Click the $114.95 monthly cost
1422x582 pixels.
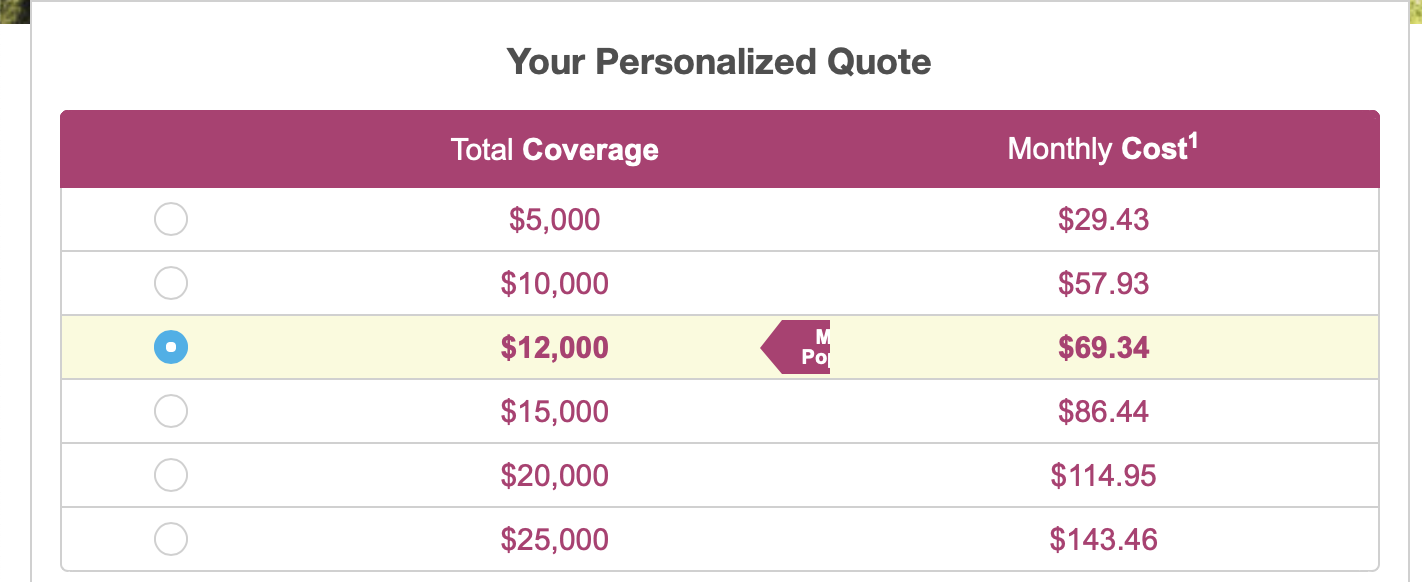pos(1104,475)
